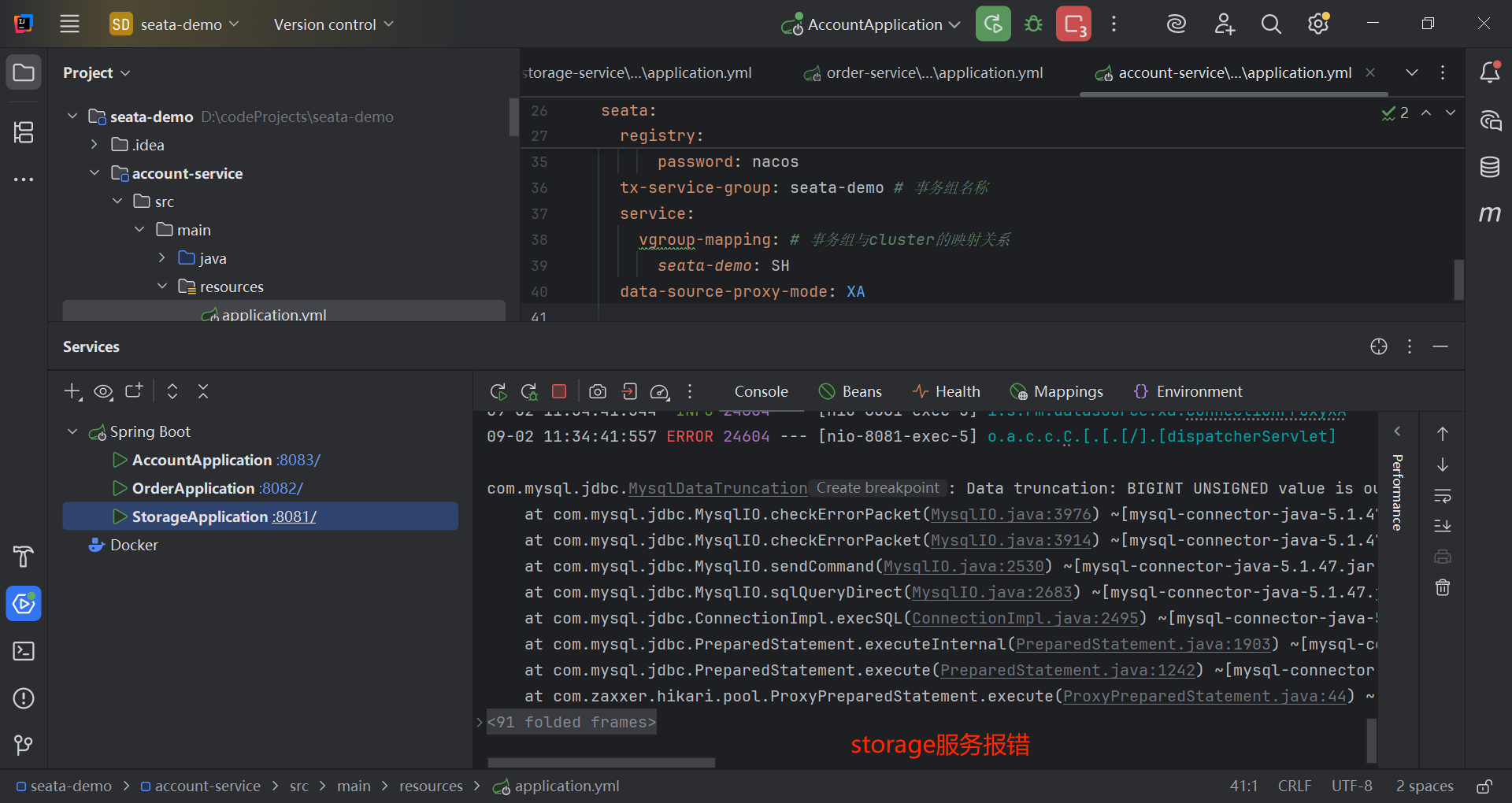Screen dimensions: 1512x803
Task: Open the Environment tab
Action: pyautogui.click(x=1188, y=391)
